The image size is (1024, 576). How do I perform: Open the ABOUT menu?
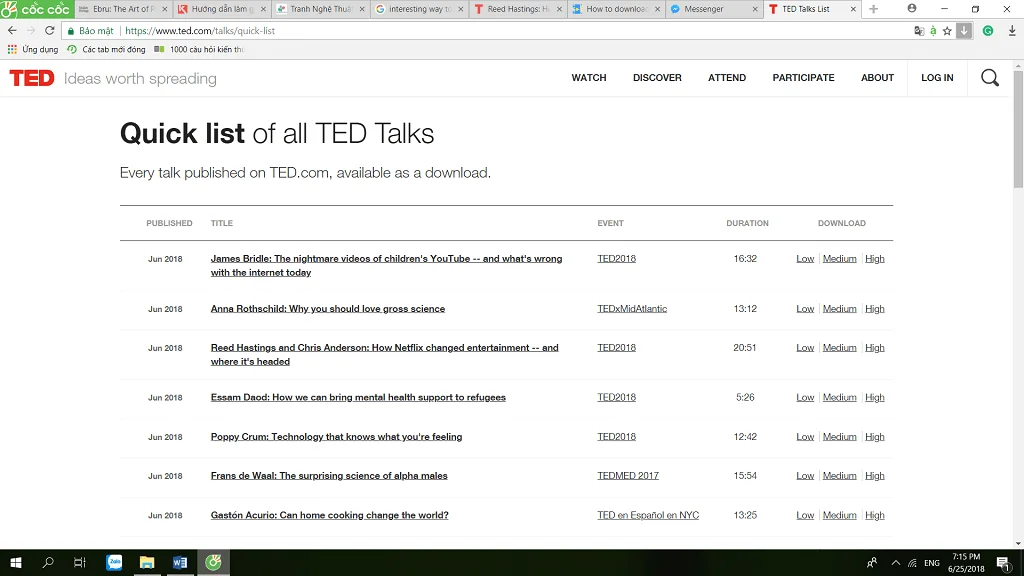tap(877, 78)
